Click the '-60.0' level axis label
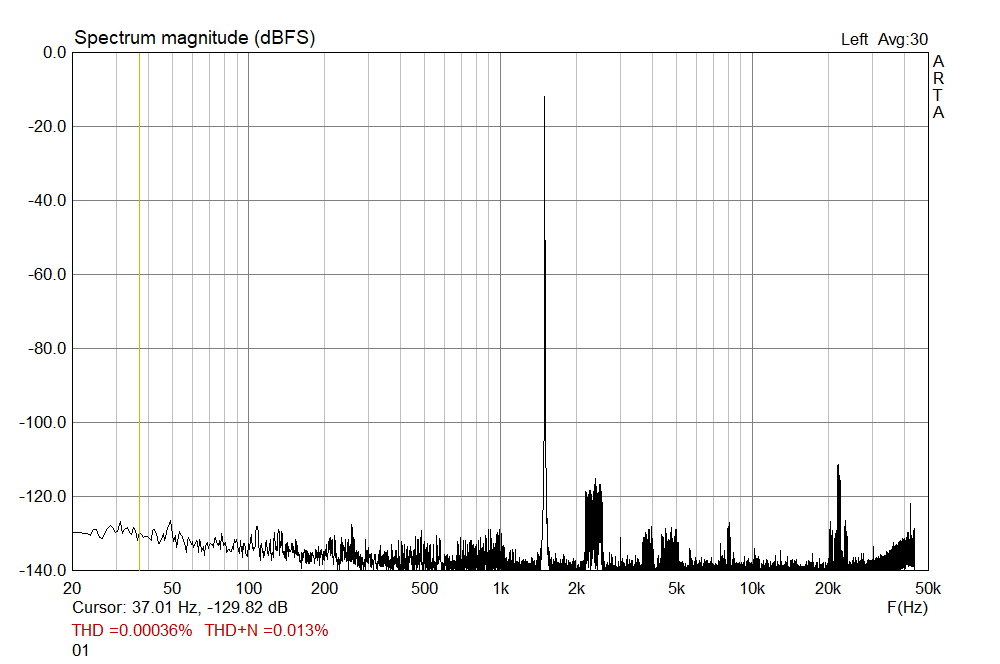 47,275
